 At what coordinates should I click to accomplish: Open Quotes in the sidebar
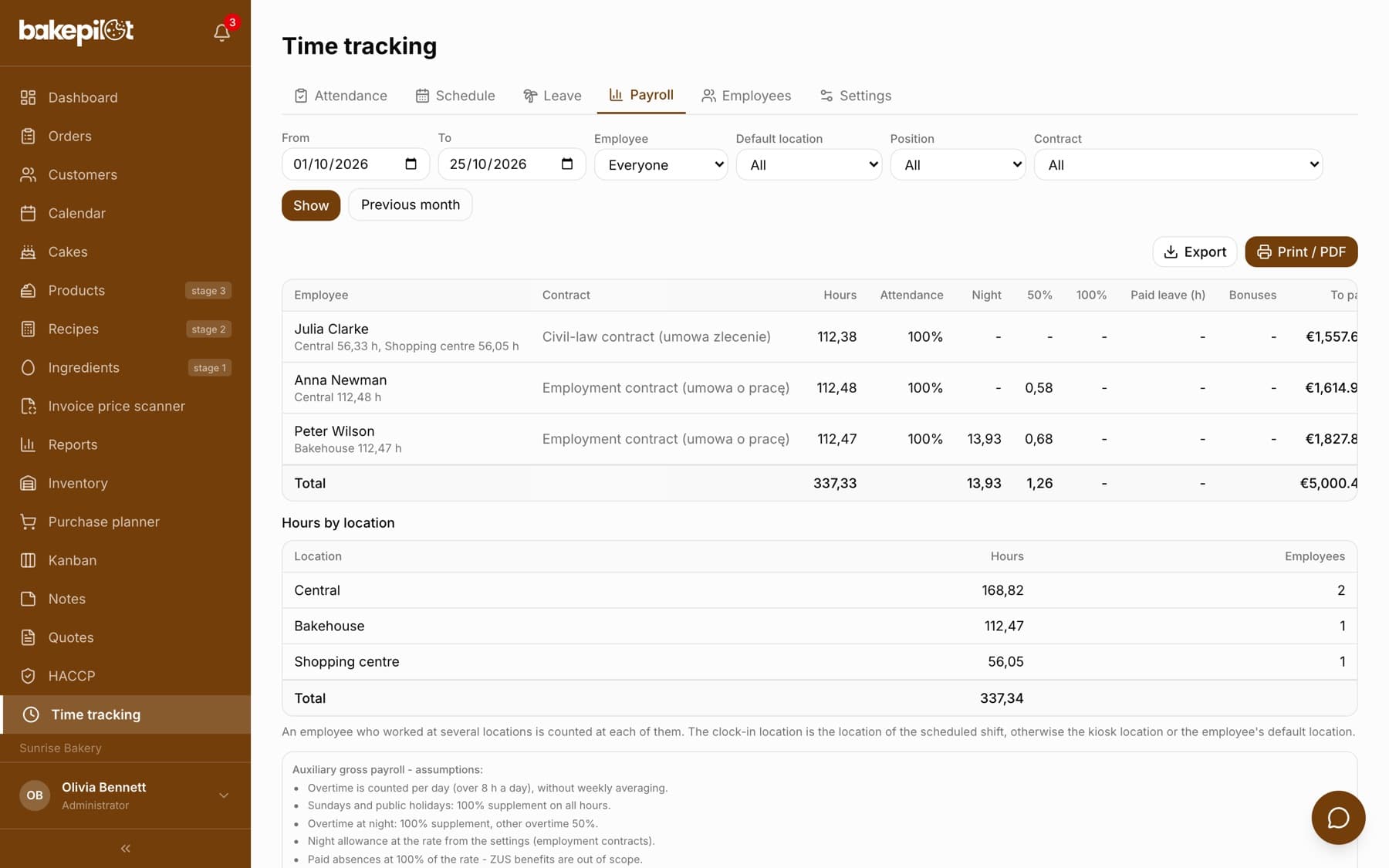125,637
